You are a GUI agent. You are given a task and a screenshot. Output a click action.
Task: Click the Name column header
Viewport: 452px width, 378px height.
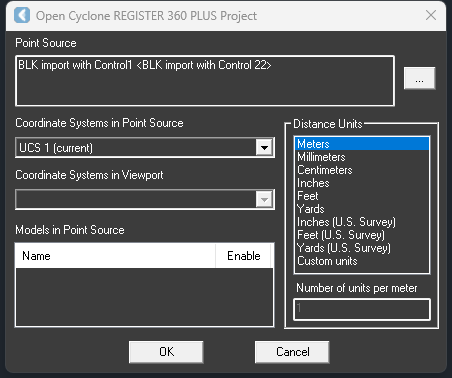(115, 256)
